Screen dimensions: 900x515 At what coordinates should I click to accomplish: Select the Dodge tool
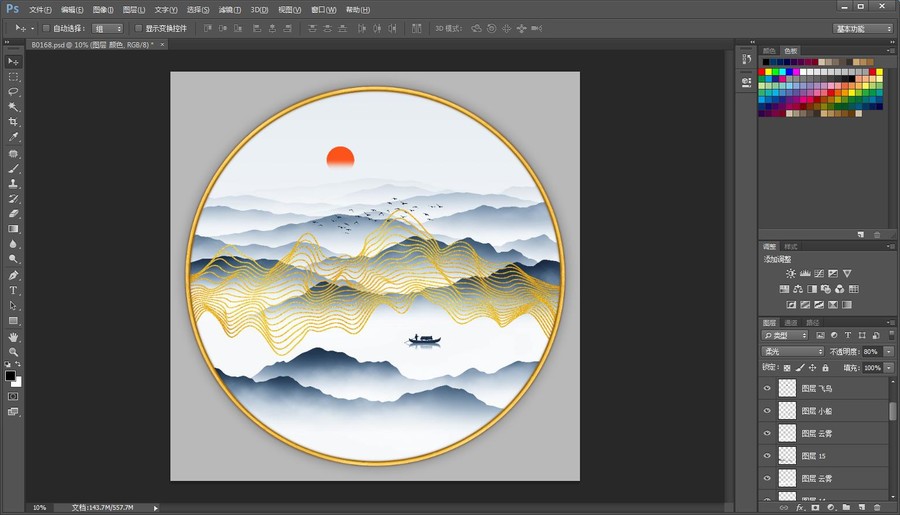coord(13,259)
